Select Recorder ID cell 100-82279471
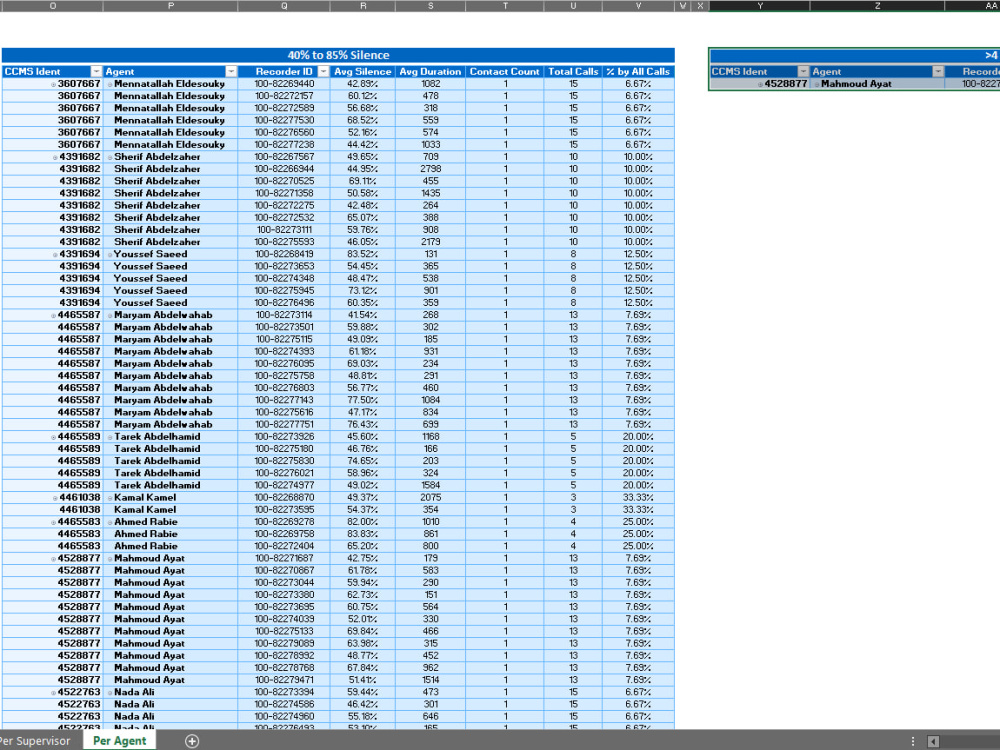The image size is (1000, 750). tap(284, 680)
